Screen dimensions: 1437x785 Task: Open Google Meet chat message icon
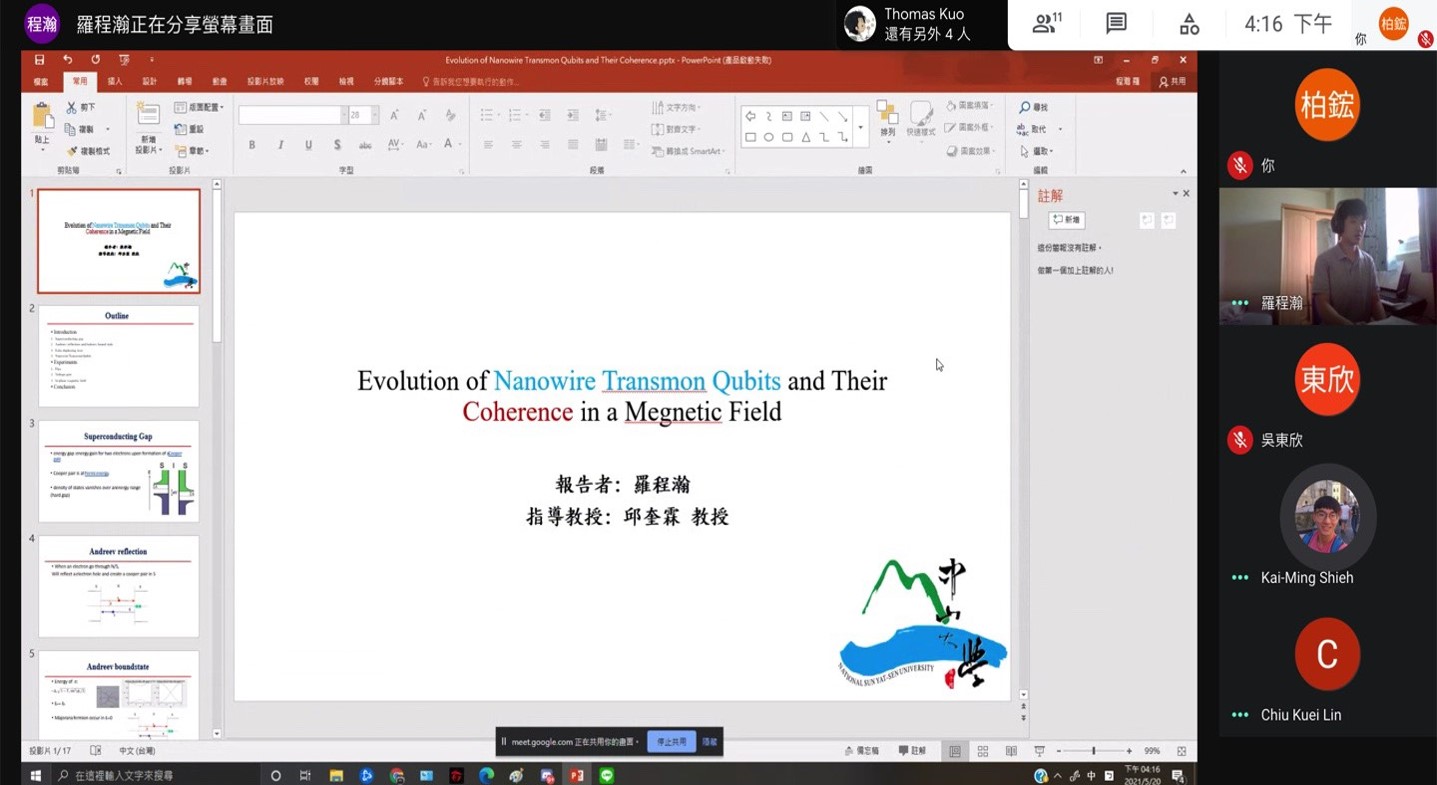1116,24
